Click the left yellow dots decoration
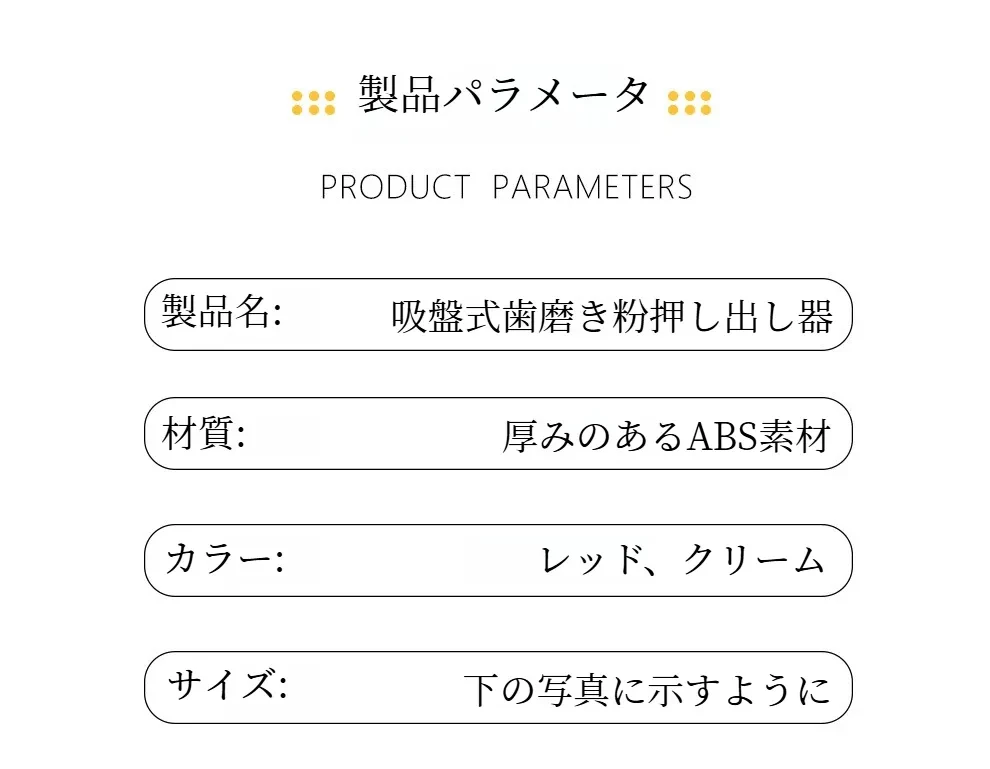 313,103
